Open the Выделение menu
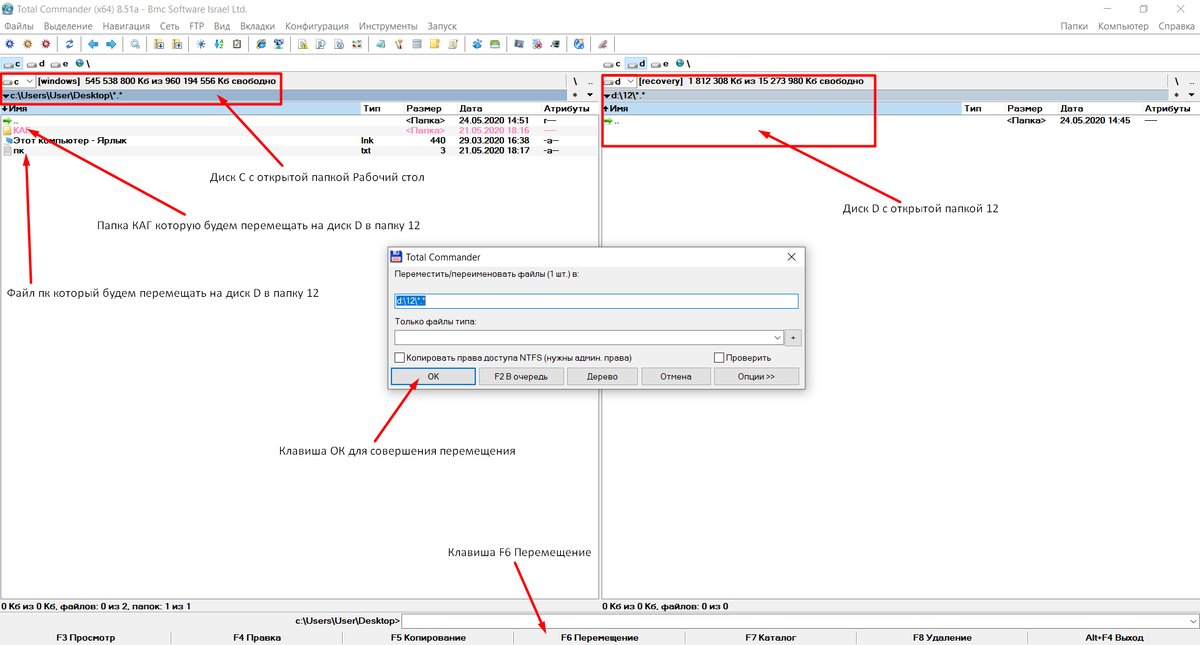The image size is (1200, 645). 68,26
